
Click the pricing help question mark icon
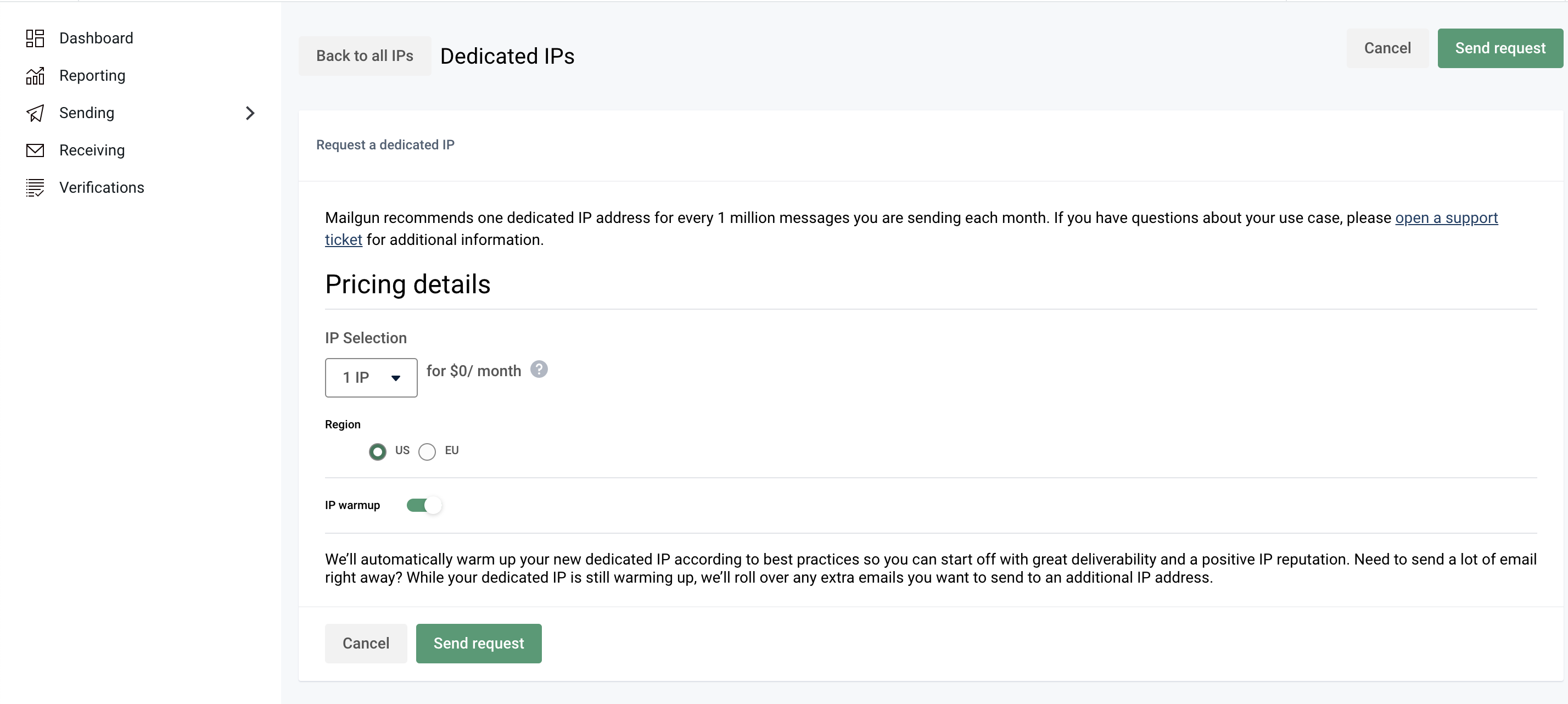click(x=539, y=370)
